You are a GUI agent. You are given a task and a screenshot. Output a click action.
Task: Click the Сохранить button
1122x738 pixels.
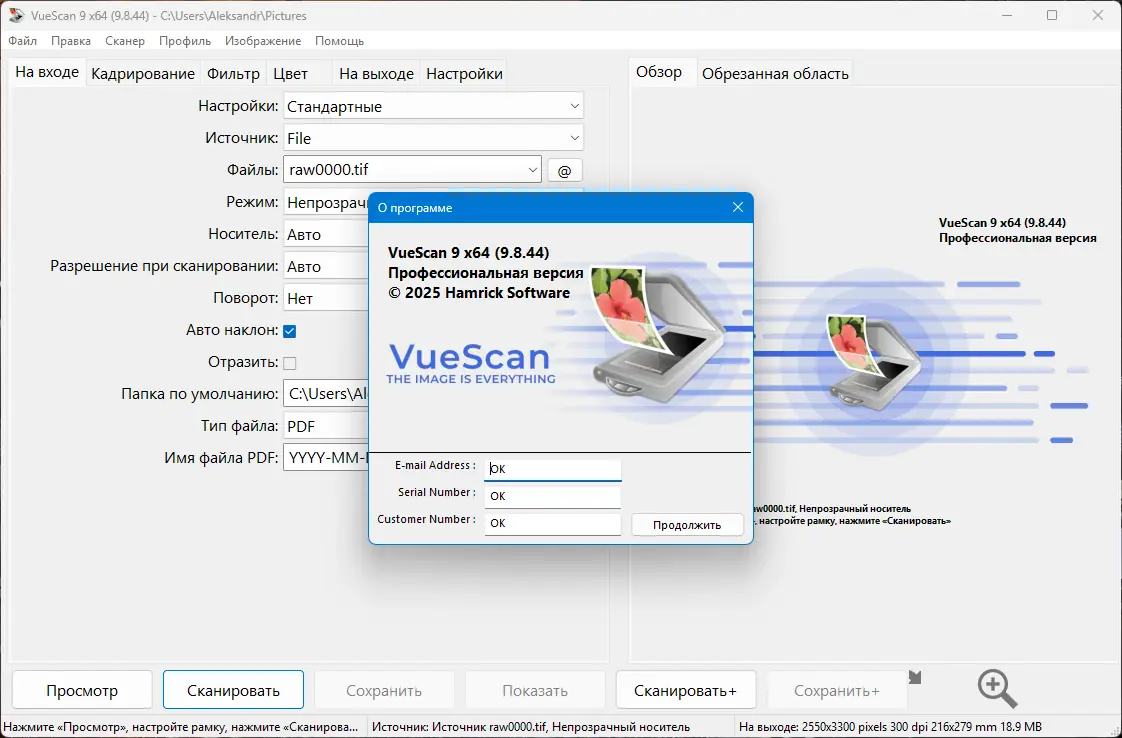[x=384, y=690]
